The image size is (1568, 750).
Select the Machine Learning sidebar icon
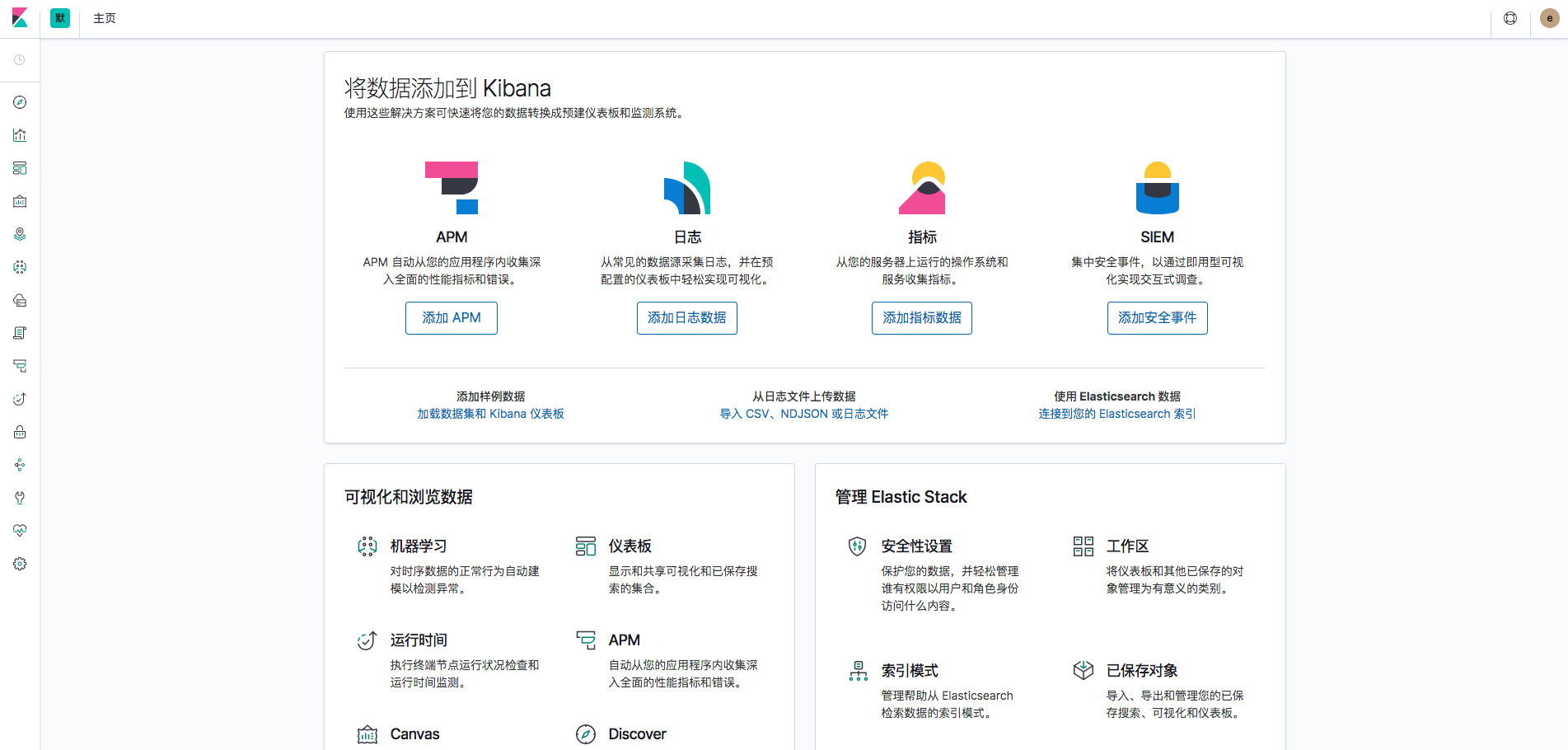pyautogui.click(x=20, y=267)
